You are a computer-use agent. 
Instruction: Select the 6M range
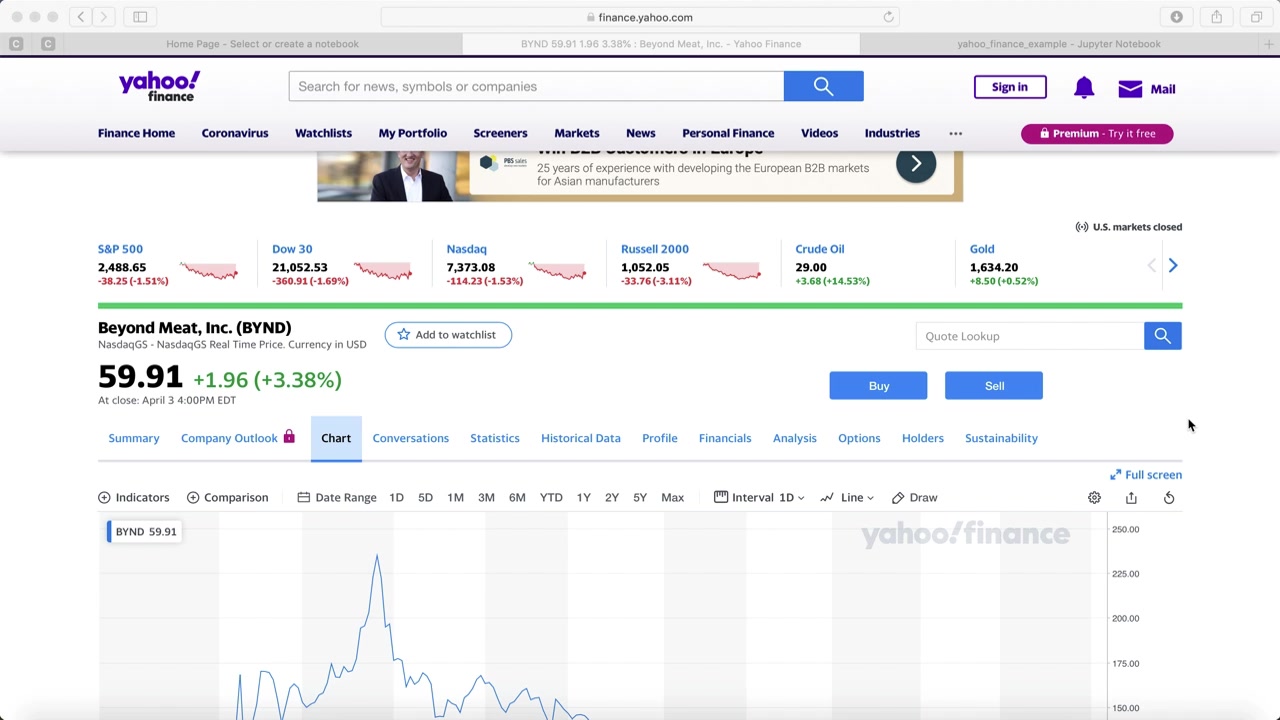517,497
